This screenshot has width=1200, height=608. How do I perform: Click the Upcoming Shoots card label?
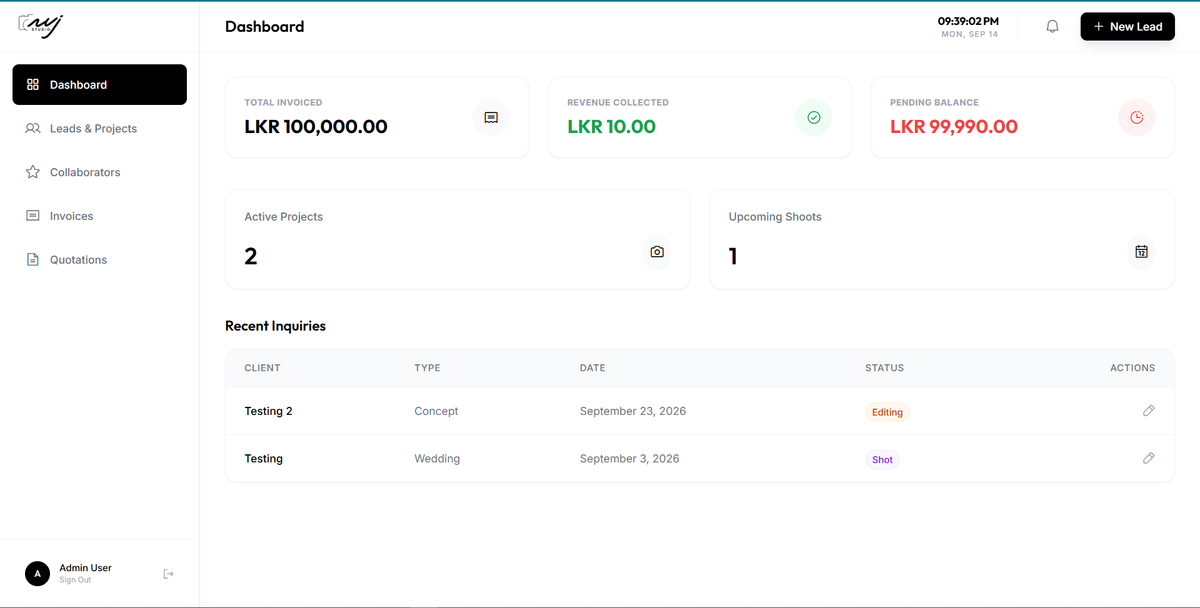click(x=775, y=216)
